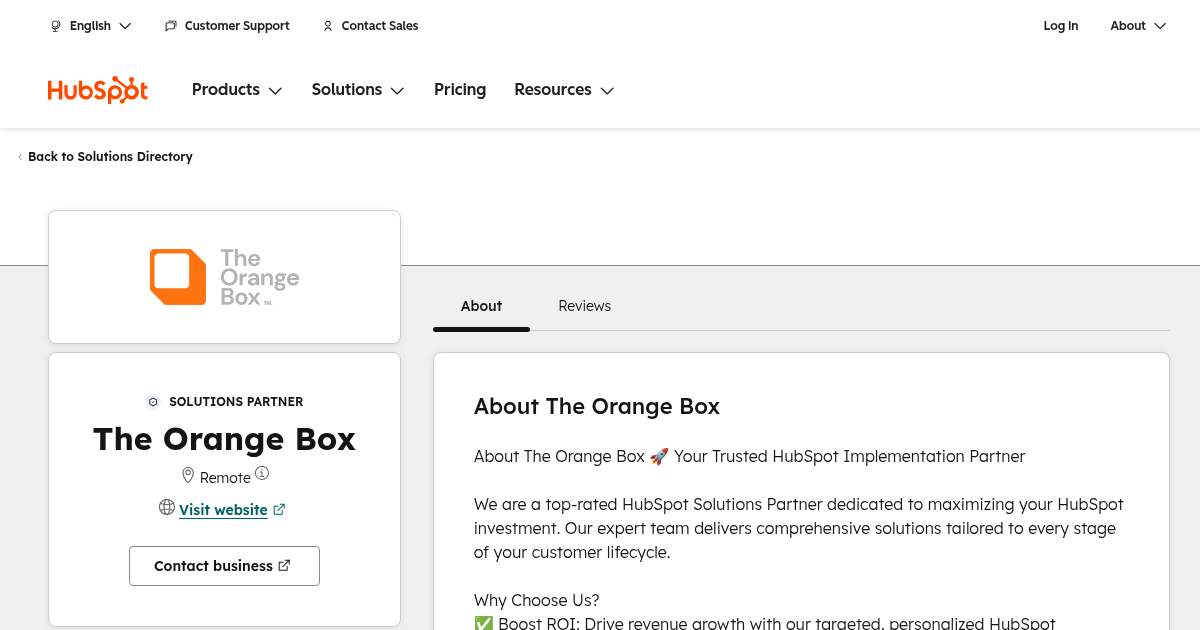
Task: Open the Pricing page
Action: tap(460, 90)
